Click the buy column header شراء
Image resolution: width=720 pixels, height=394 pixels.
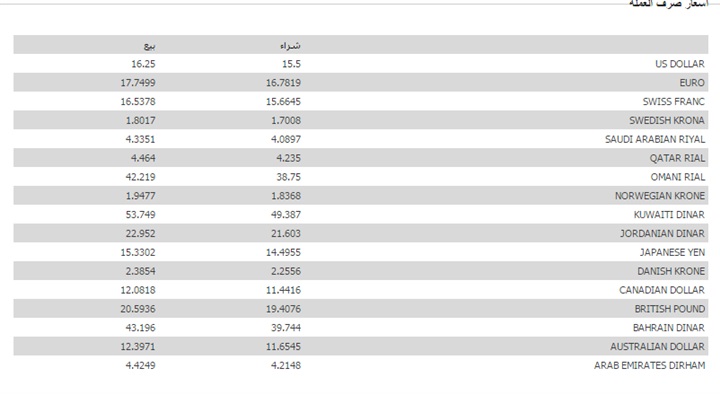(x=290, y=45)
